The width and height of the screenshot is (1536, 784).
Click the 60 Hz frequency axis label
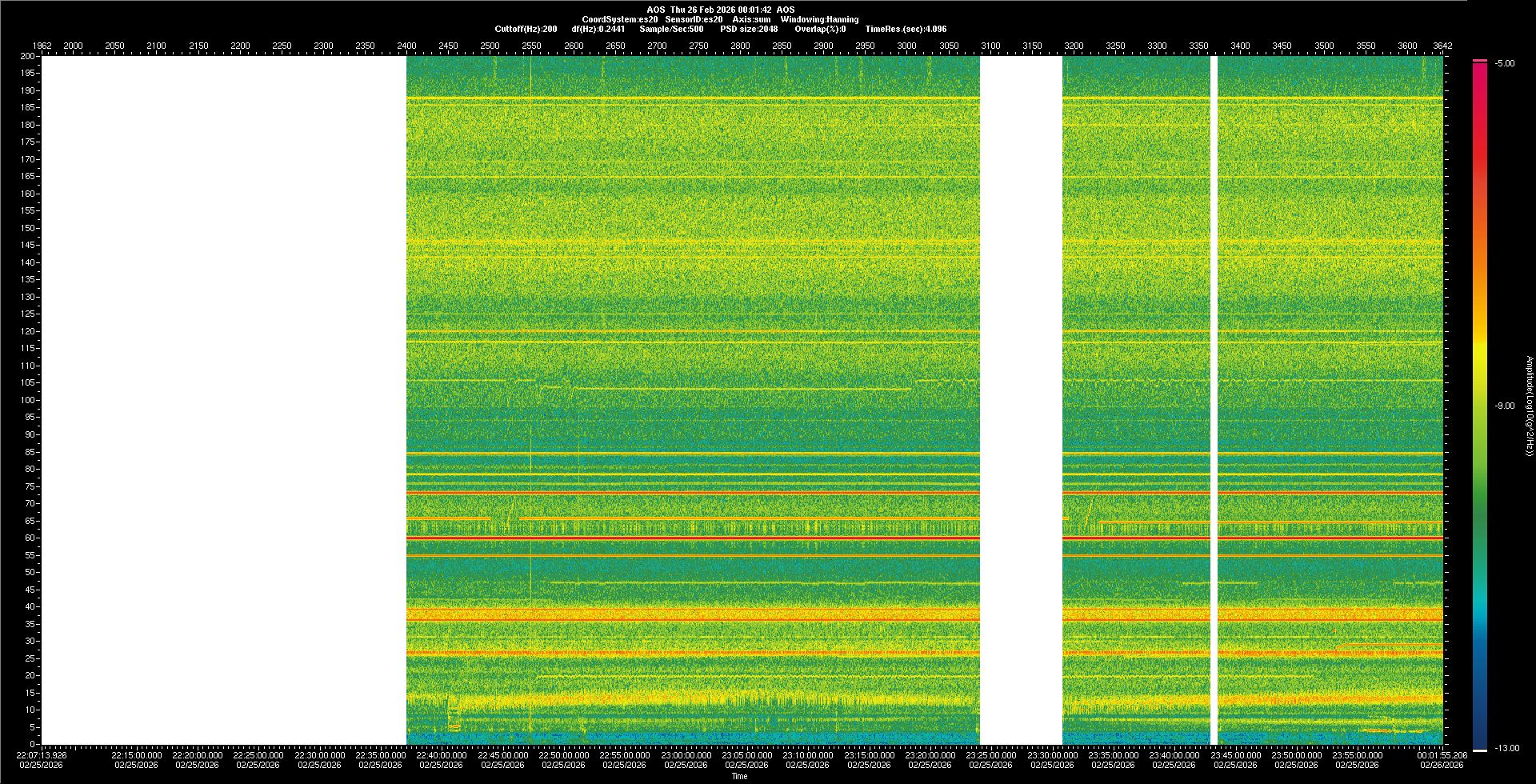click(x=30, y=538)
